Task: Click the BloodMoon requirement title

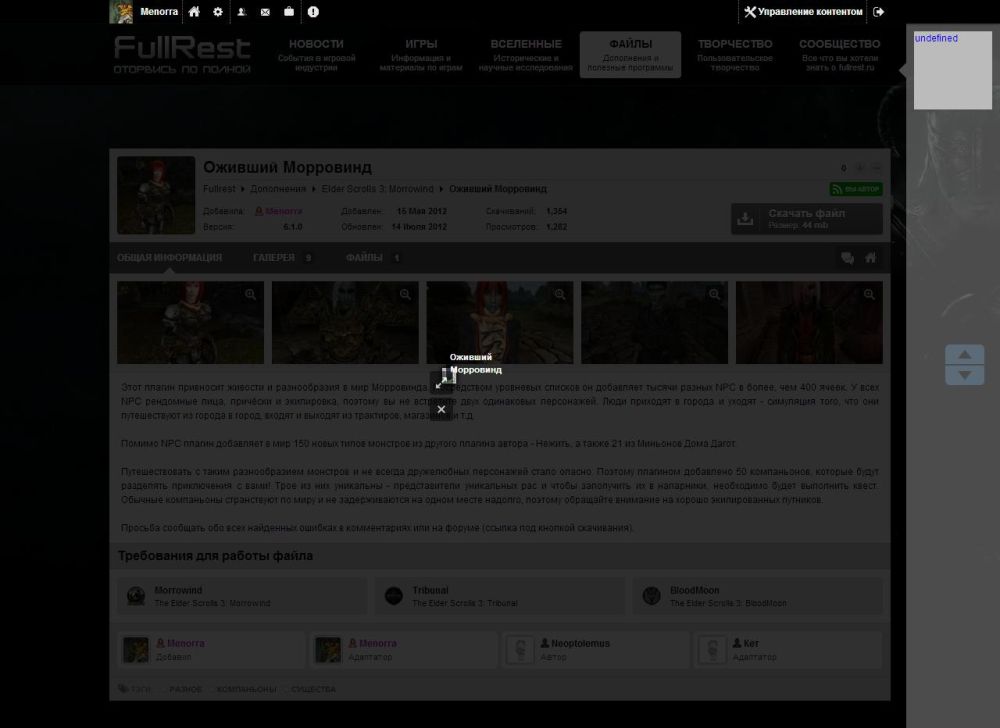Action: [695, 590]
